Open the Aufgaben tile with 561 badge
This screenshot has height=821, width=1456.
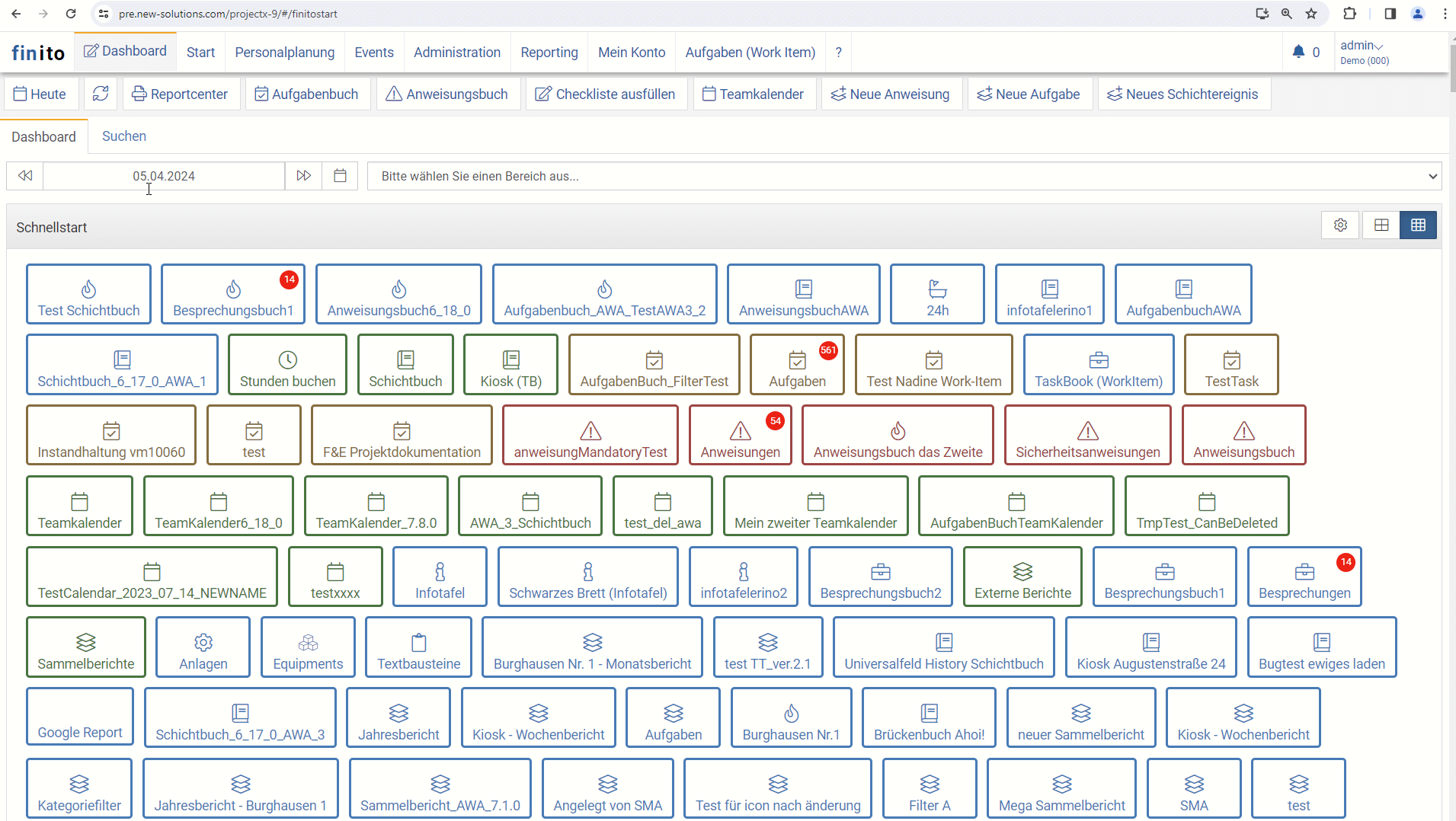(x=797, y=366)
